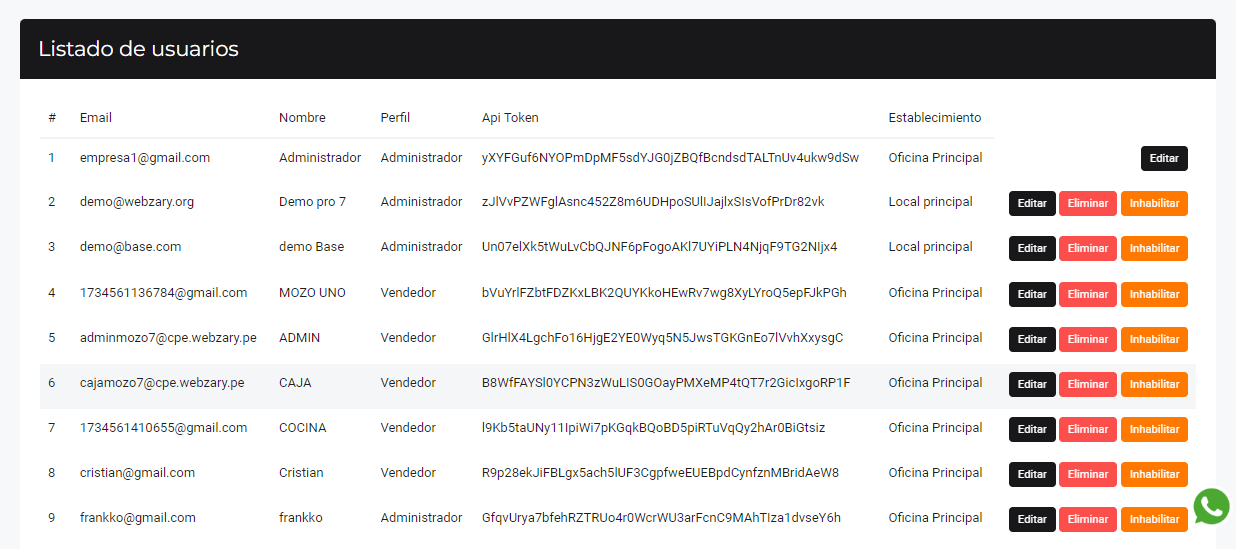Edit the CAJA user row
The height and width of the screenshot is (549, 1236).
[1032, 384]
